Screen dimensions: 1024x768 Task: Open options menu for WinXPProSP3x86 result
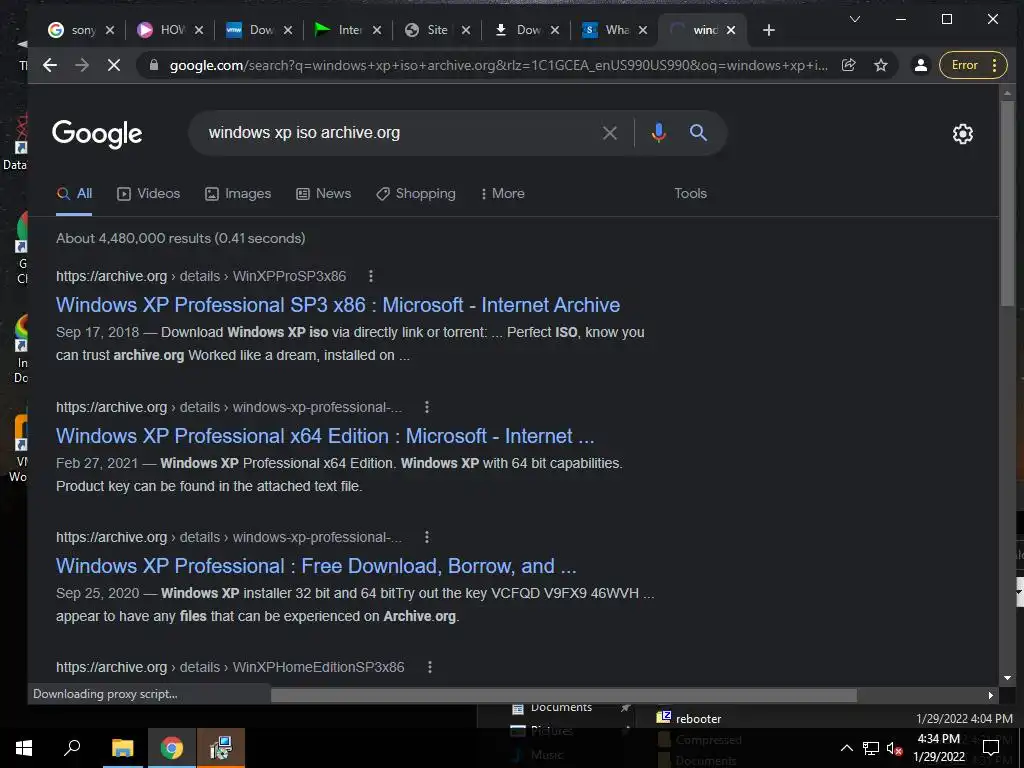pyautogui.click(x=371, y=276)
